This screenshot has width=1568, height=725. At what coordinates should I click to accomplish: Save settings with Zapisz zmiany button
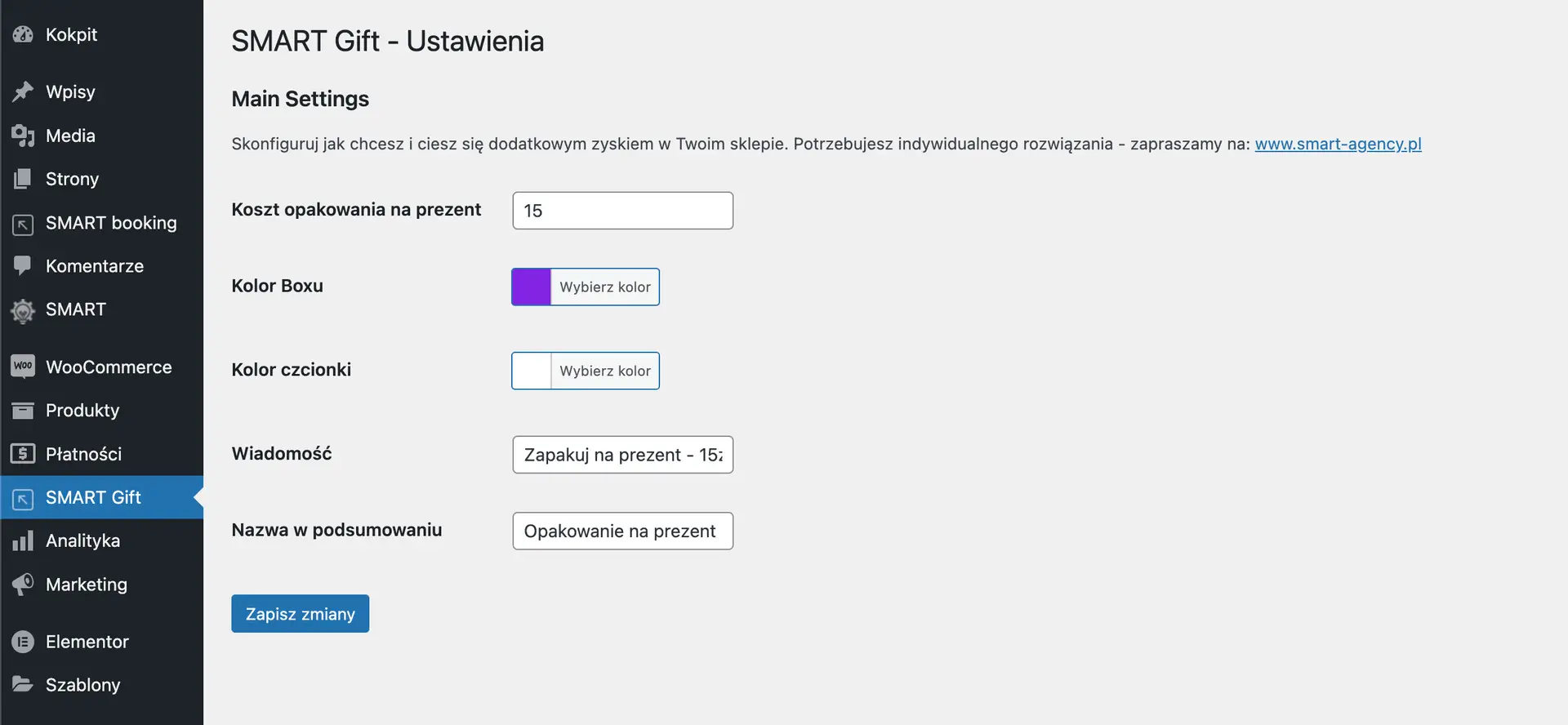point(300,614)
